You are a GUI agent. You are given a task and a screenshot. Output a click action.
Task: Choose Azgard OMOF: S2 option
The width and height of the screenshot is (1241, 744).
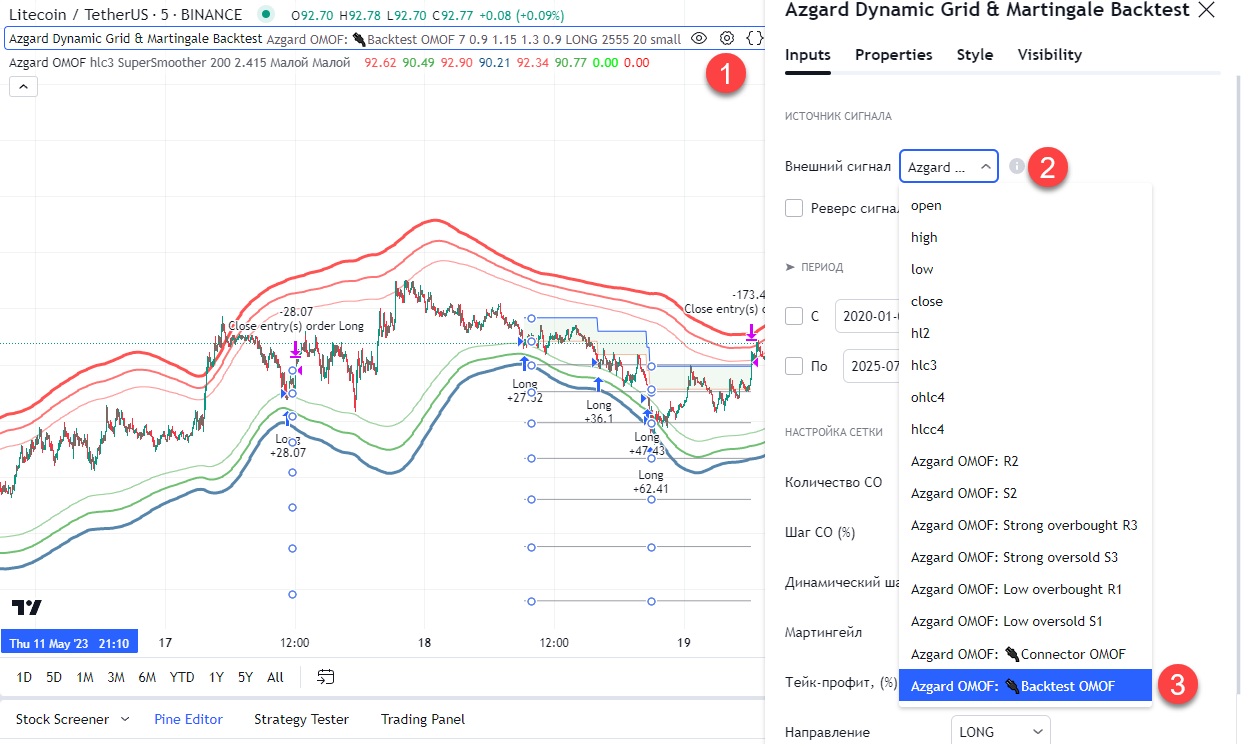[1026, 493]
